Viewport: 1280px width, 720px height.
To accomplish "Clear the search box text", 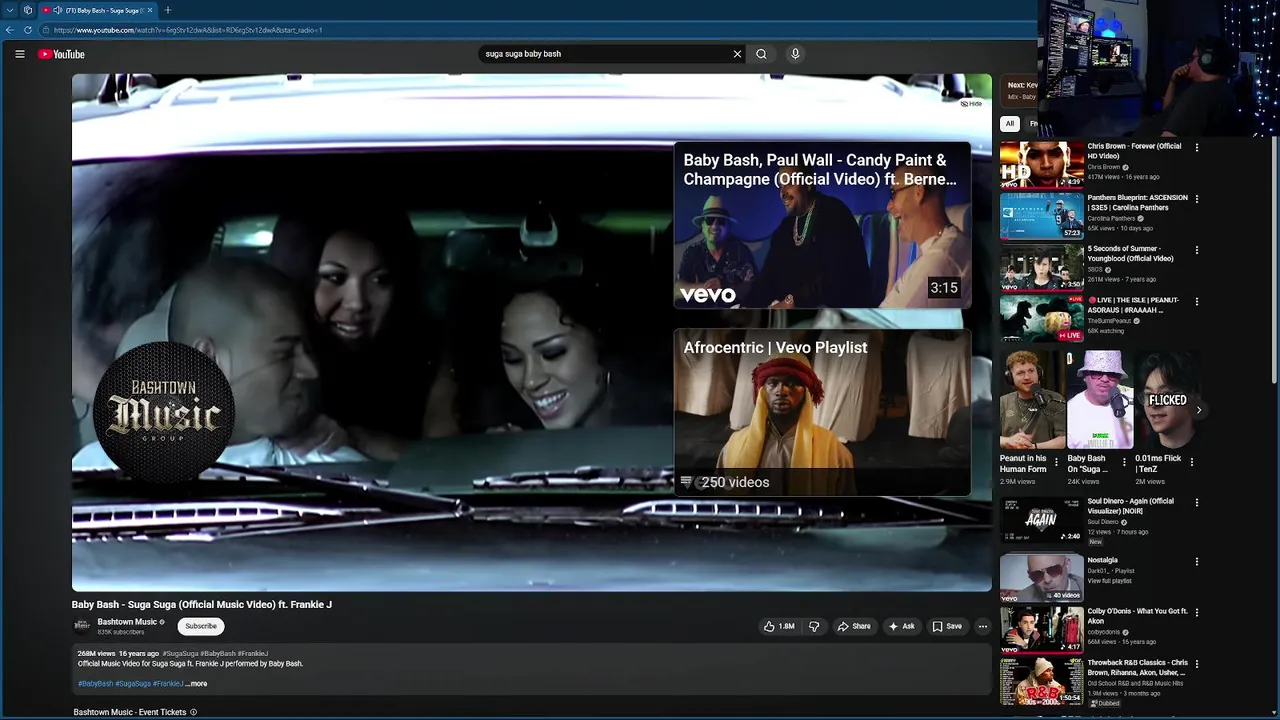I will (x=737, y=54).
